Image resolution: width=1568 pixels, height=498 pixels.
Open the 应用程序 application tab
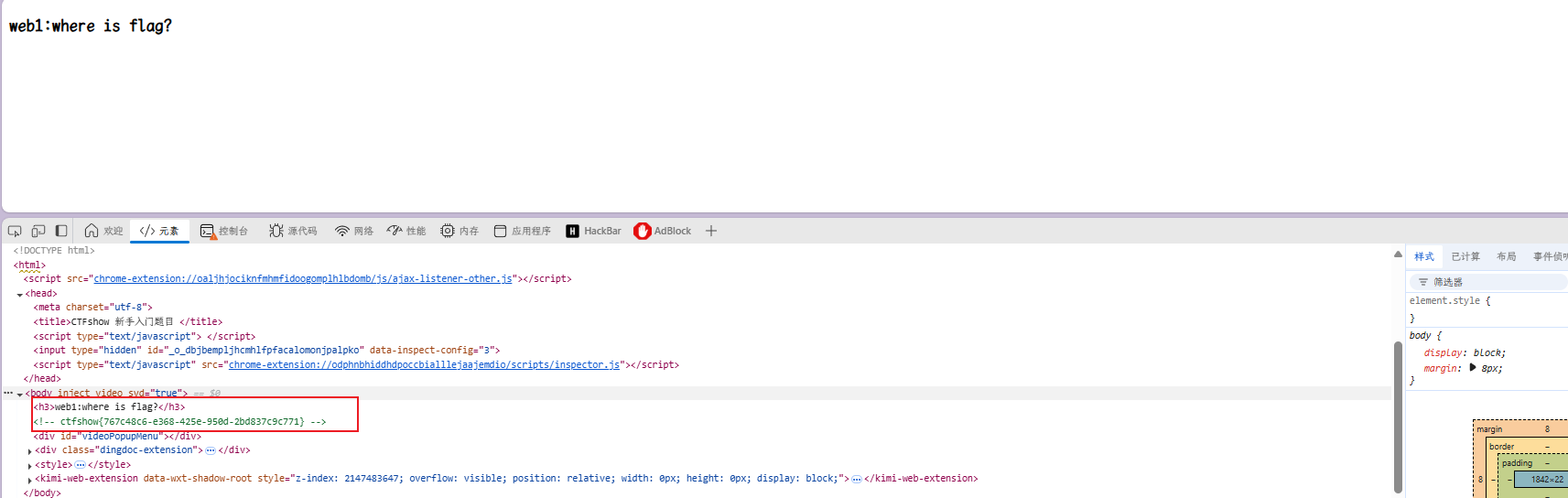[x=522, y=231]
